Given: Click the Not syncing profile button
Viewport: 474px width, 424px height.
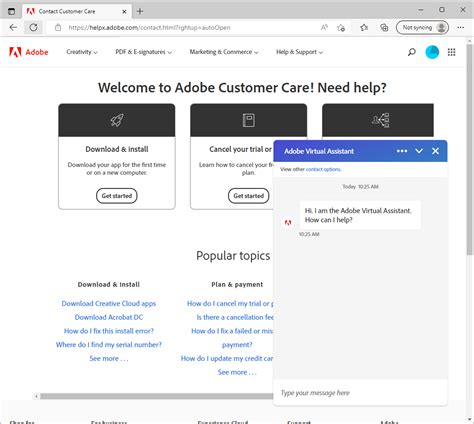Looking at the screenshot, I should [422, 28].
